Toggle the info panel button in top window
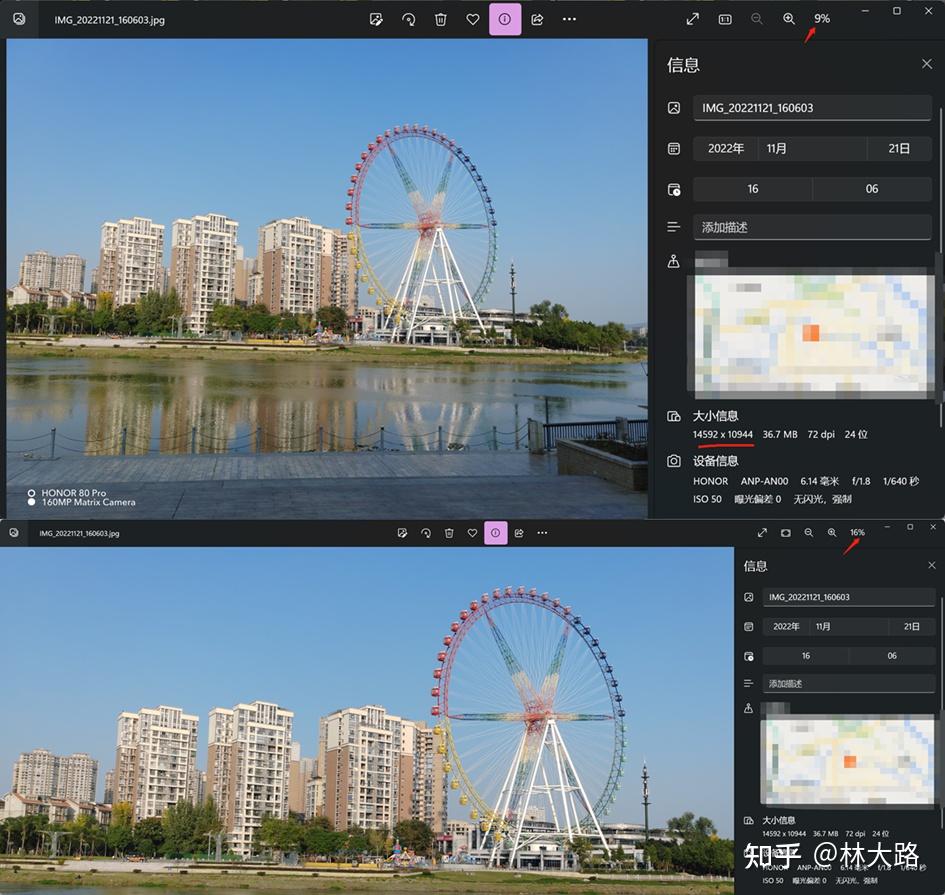This screenshot has height=895, width=945. [505, 19]
